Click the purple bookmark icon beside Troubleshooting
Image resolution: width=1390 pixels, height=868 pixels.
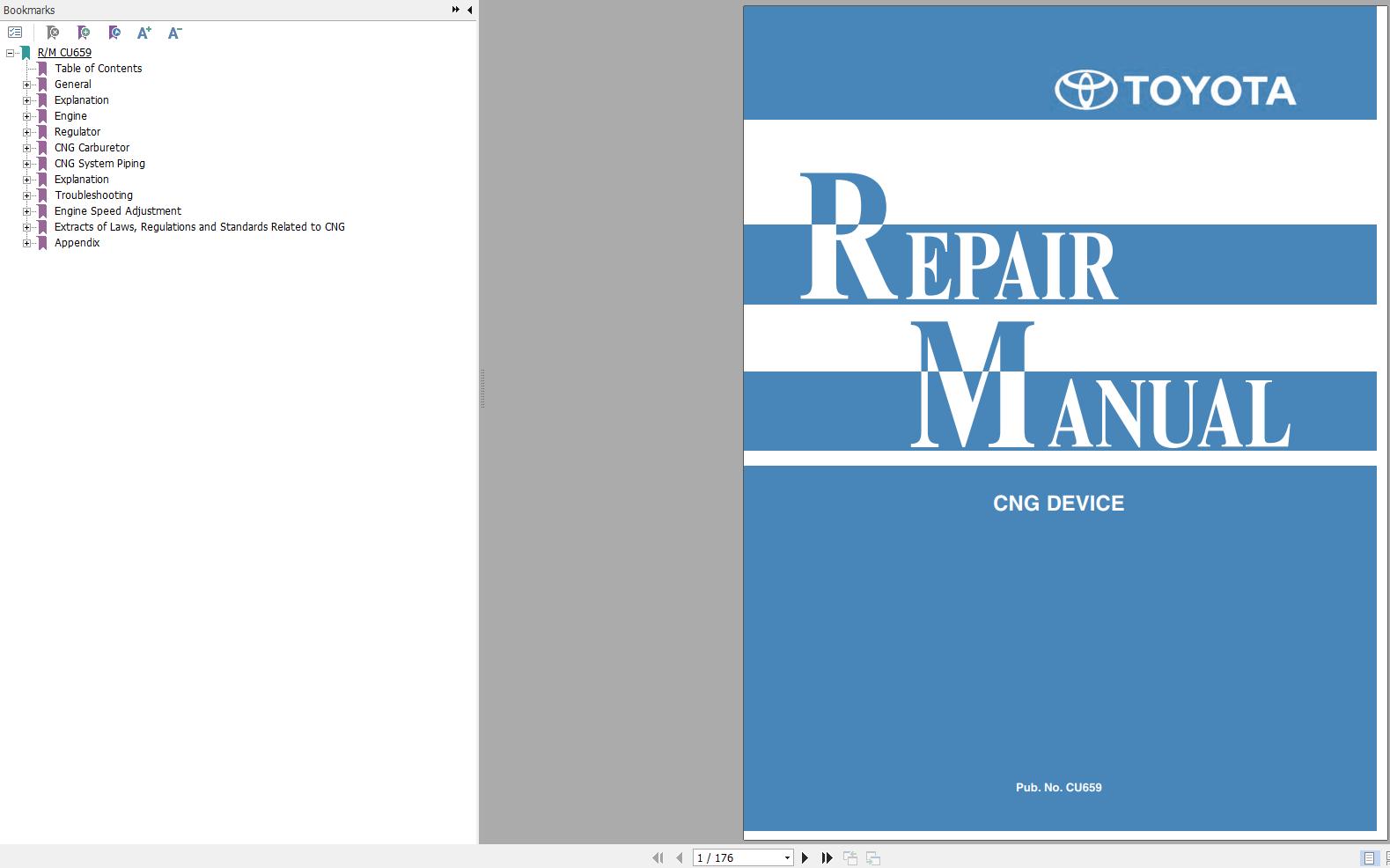coord(42,195)
